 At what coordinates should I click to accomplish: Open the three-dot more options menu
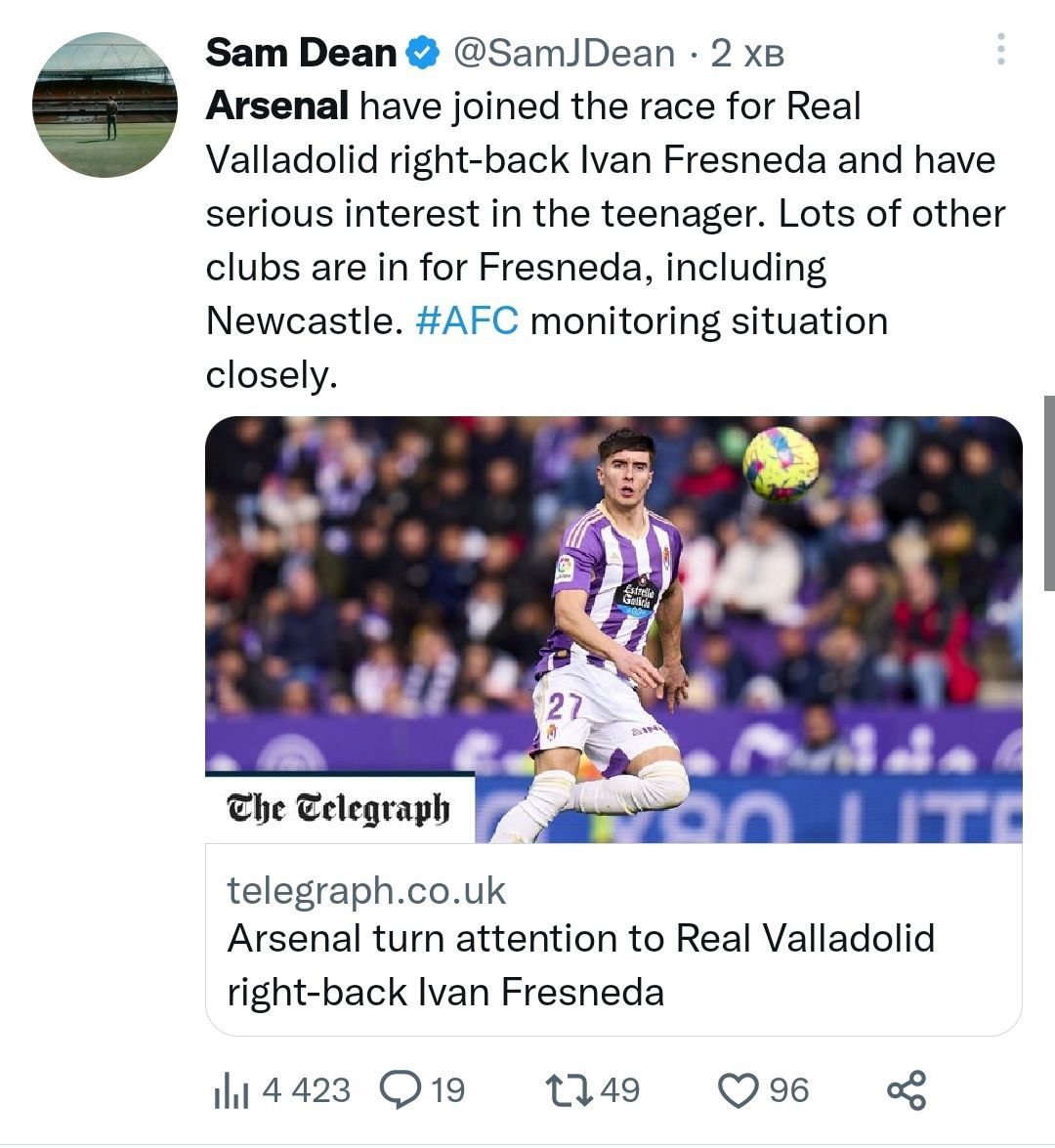(1000, 50)
